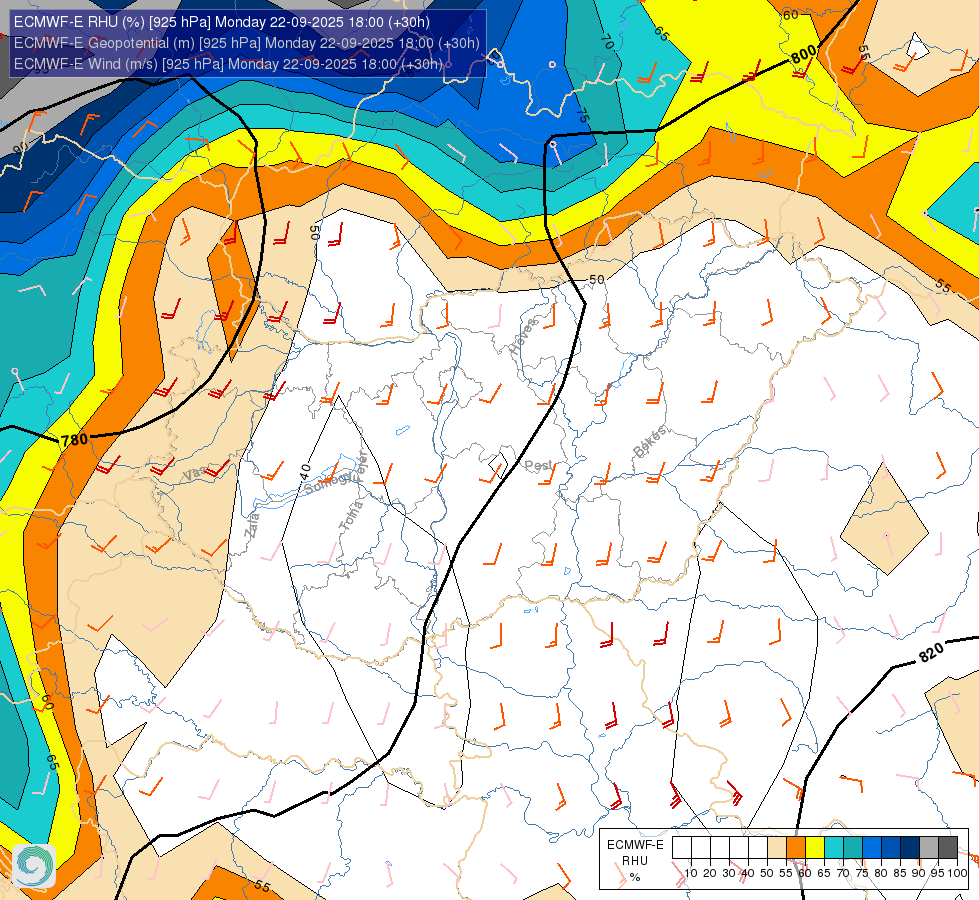
Task: Click the 75 humidity contour label on map
Action: (582, 115)
